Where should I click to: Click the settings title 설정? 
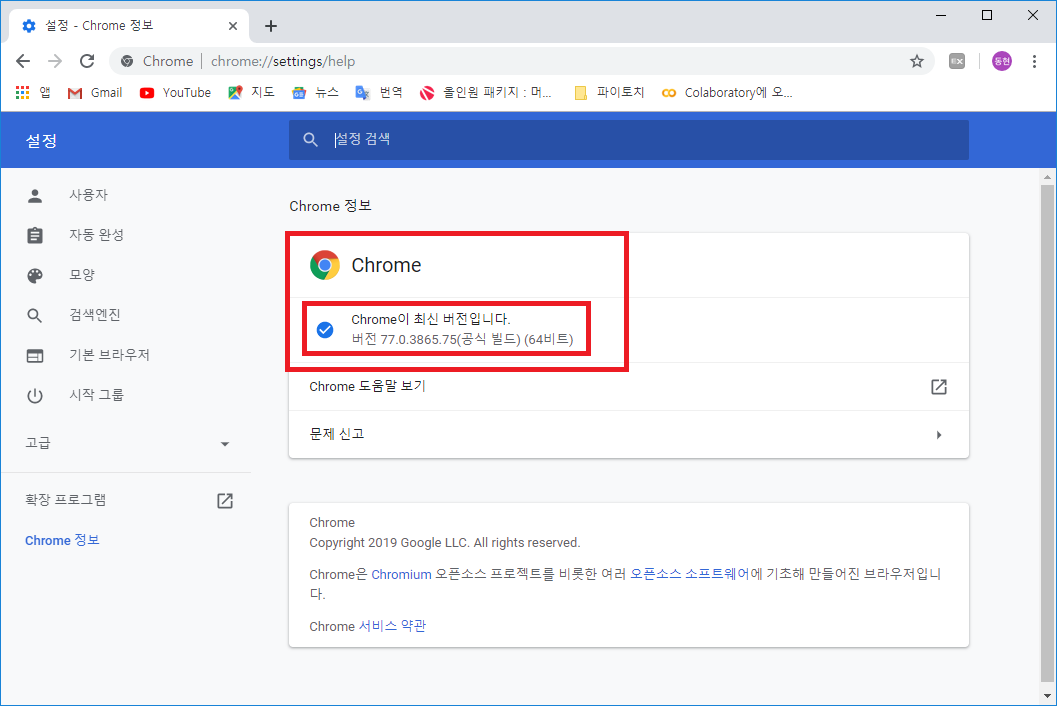pyautogui.click(x=41, y=140)
